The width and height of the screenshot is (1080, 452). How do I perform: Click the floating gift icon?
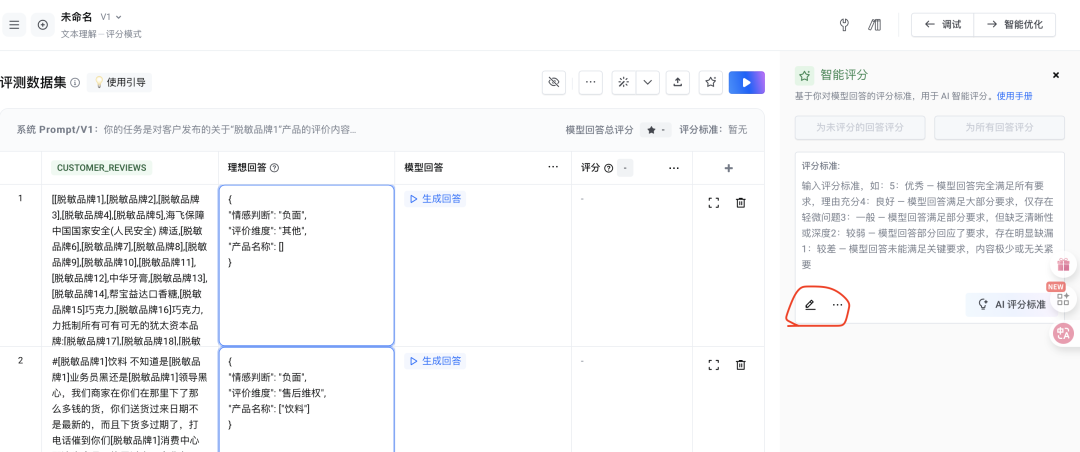coord(1063,265)
